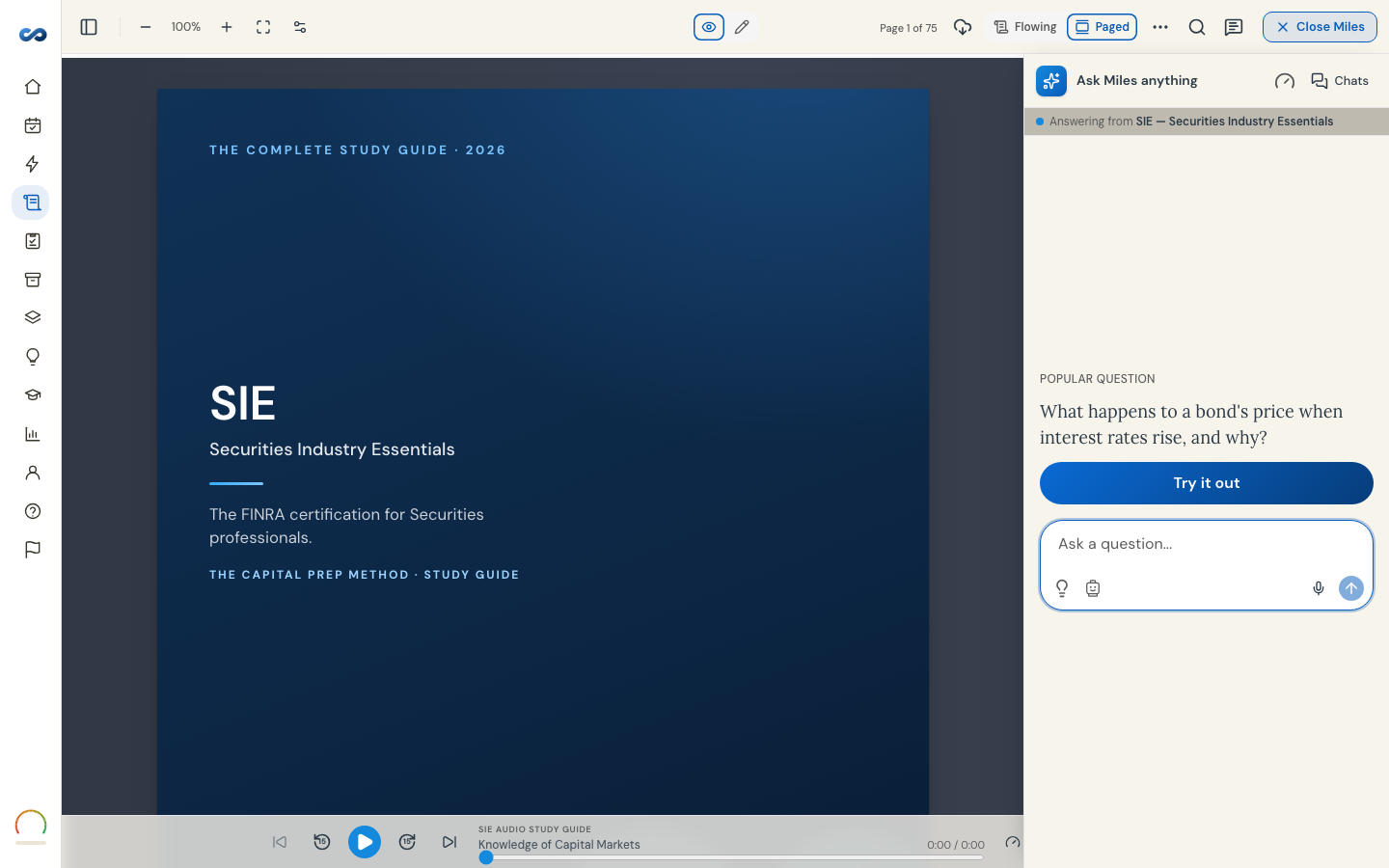This screenshot has width=1389, height=868.
Task: Open Chats in Miles panel
Action: click(1340, 81)
